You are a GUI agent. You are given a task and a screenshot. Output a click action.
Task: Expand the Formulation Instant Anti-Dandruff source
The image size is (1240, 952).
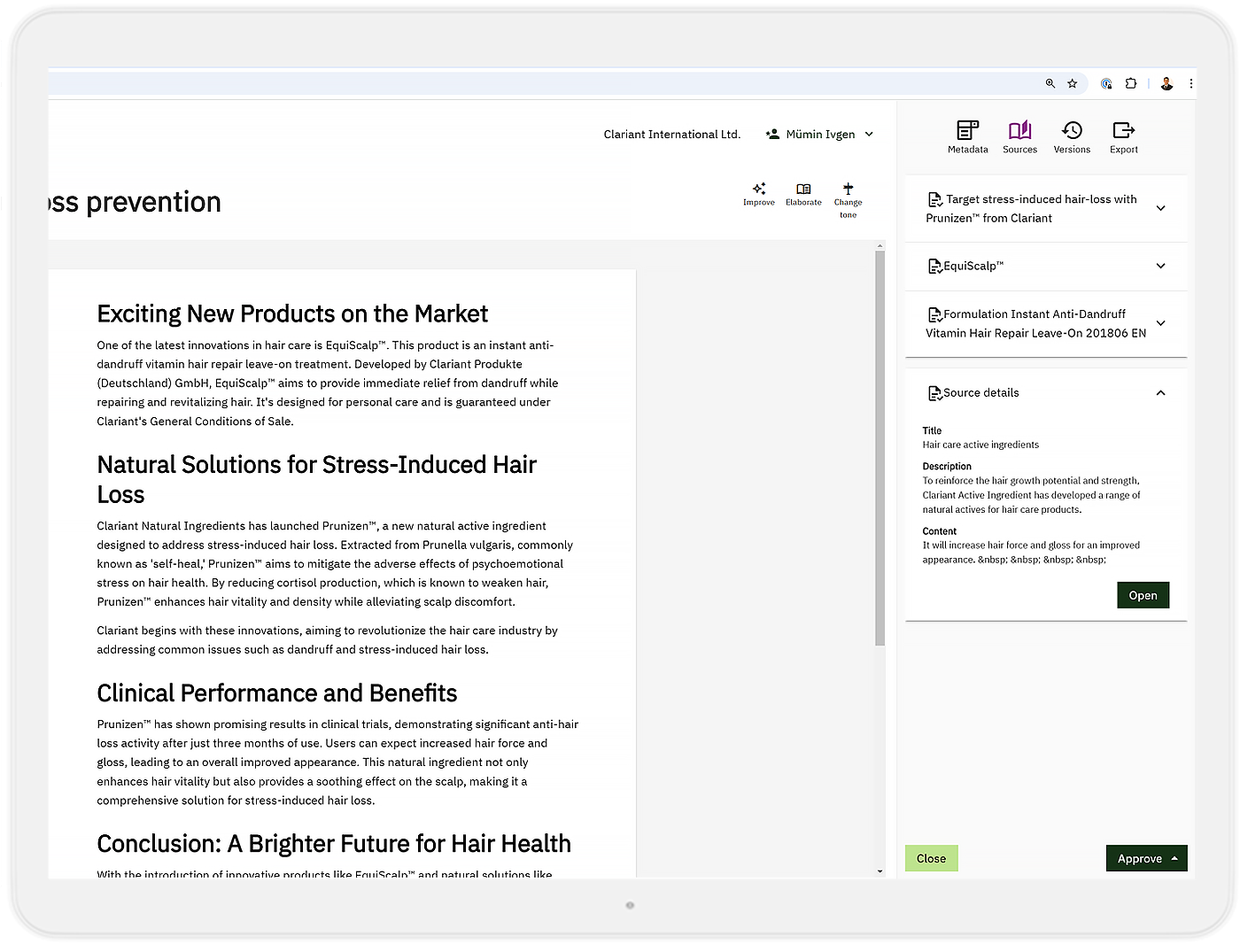click(1160, 323)
